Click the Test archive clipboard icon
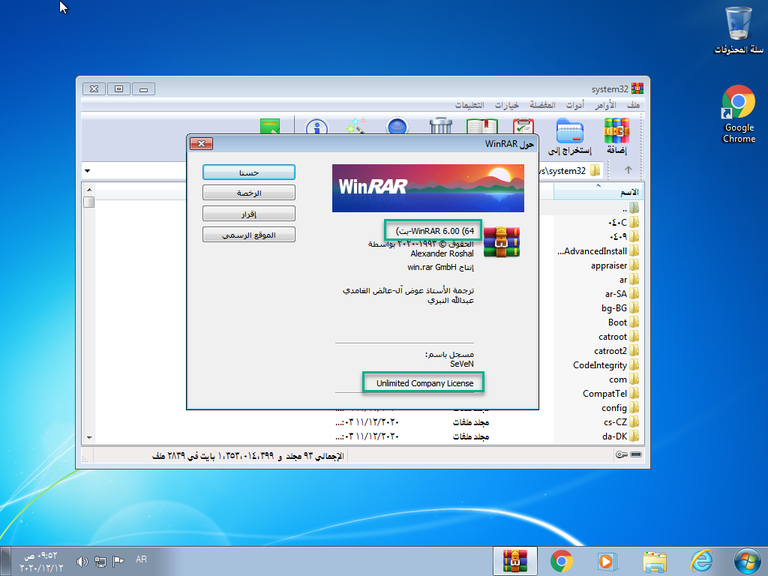Image resolution: width=768 pixels, height=576 pixels. (523, 126)
